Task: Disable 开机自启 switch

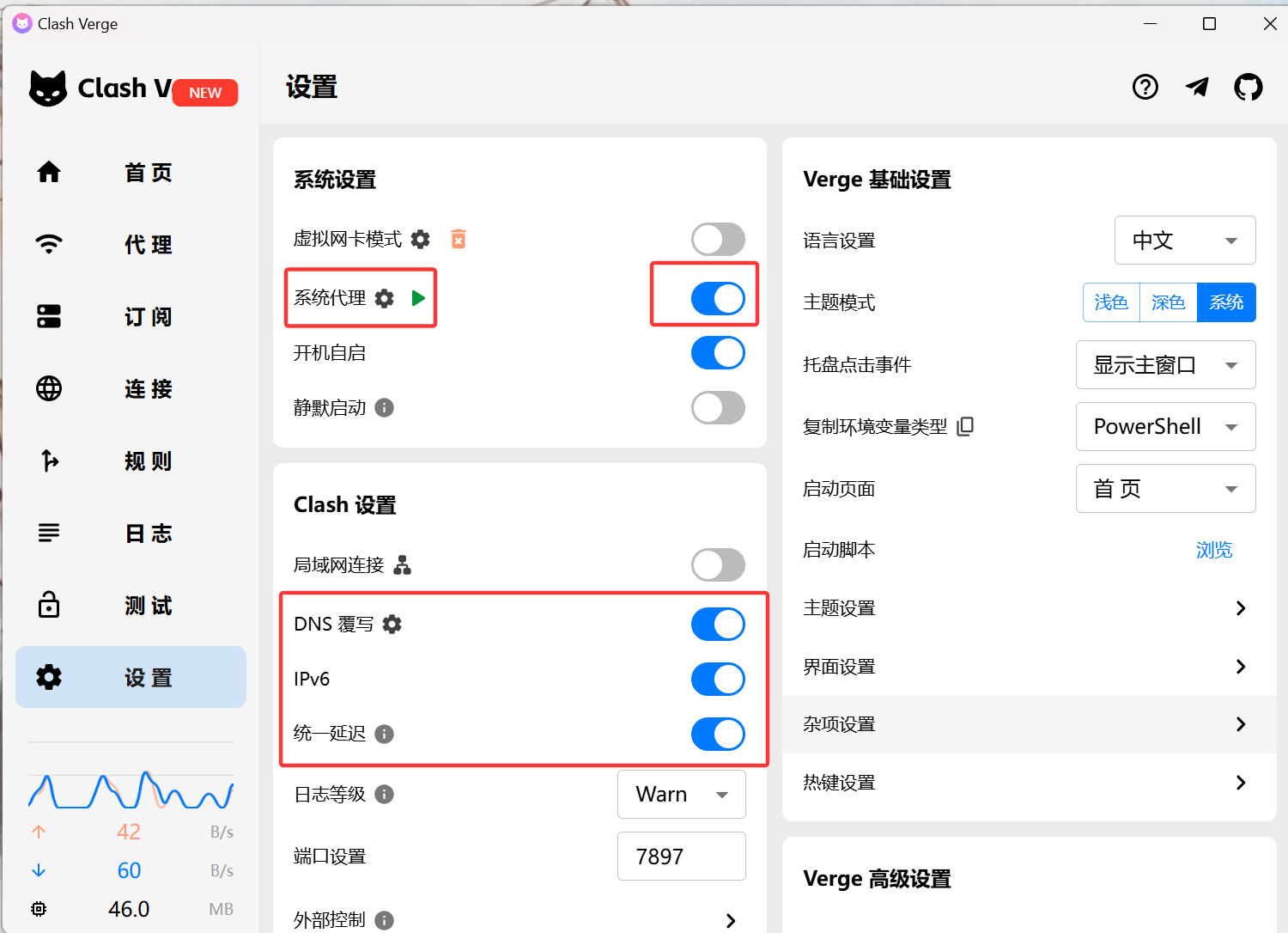Action: pyautogui.click(x=718, y=352)
